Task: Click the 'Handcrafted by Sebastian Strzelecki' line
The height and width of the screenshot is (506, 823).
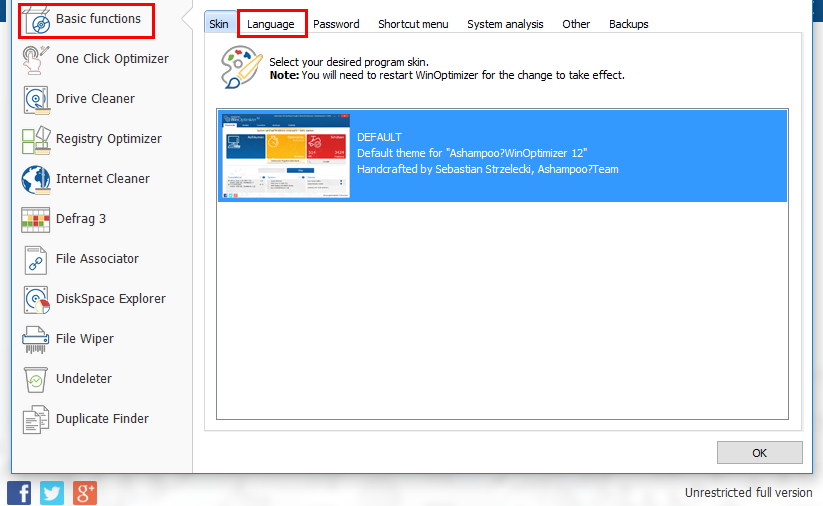Action: [x=488, y=170]
